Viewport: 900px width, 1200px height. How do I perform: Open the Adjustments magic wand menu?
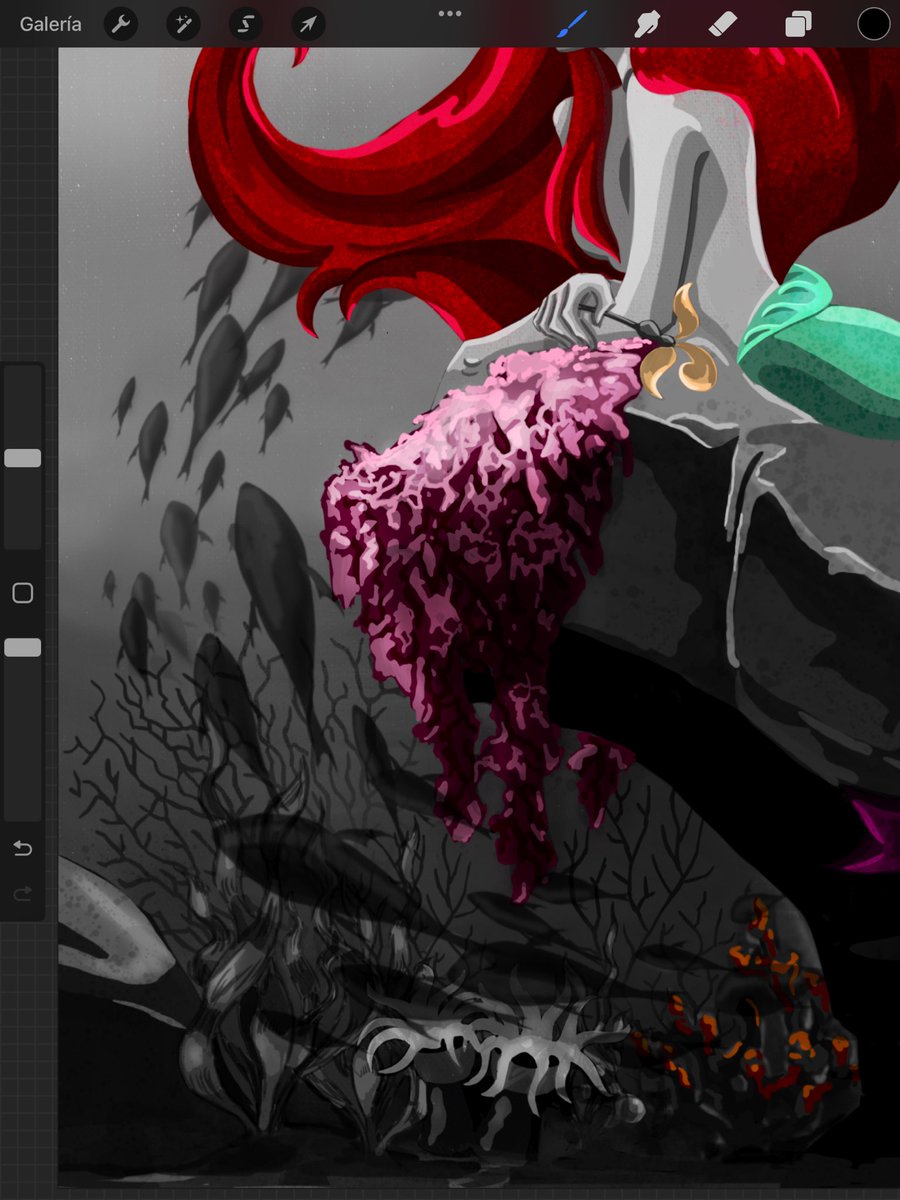pyautogui.click(x=183, y=24)
